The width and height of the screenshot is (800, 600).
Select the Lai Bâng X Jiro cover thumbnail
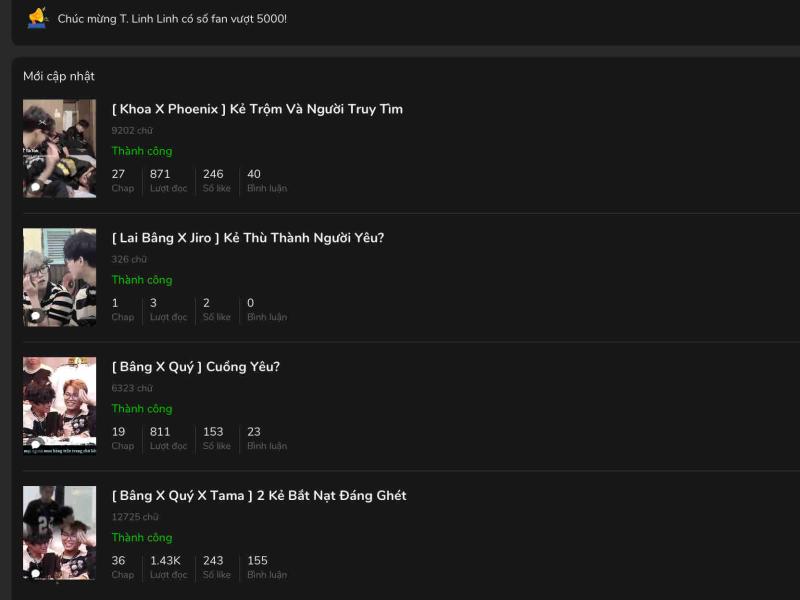click(x=60, y=277)
